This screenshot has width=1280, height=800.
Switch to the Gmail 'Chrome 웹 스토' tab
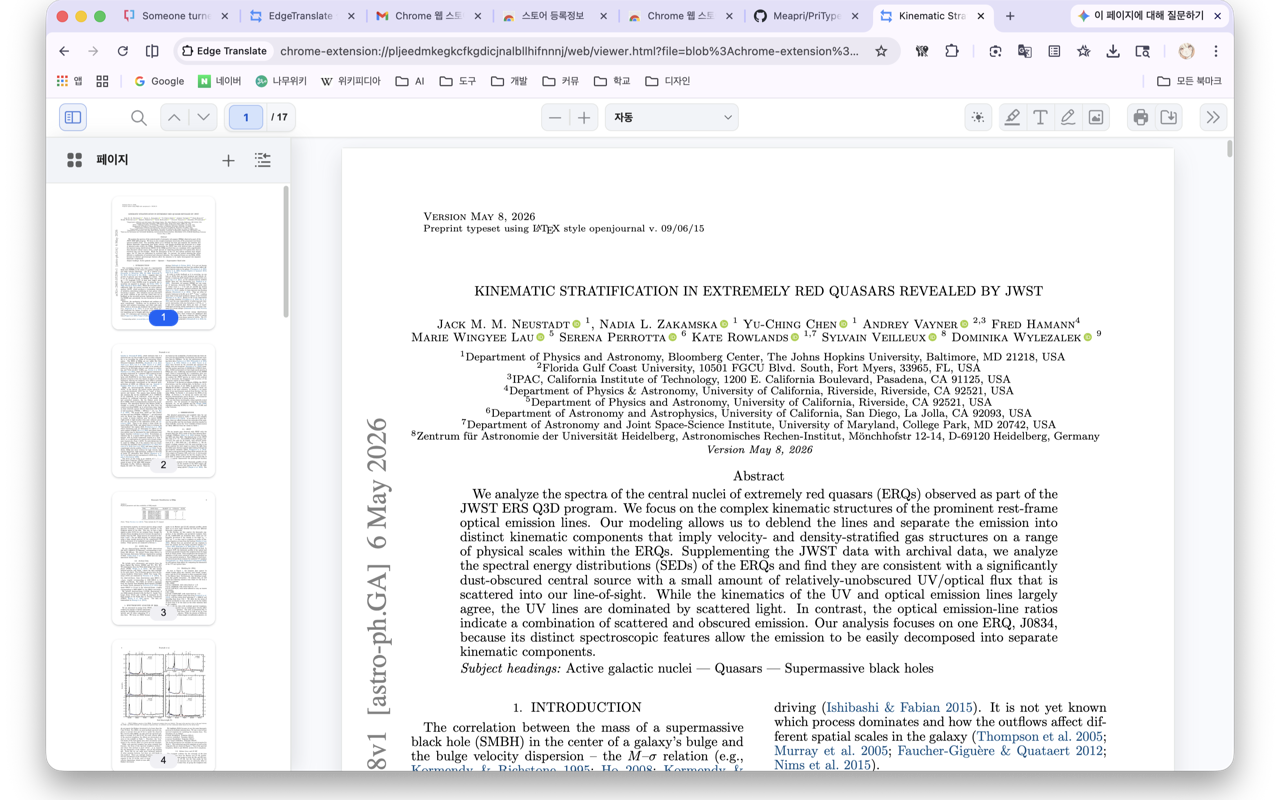[x=427, y=16]
